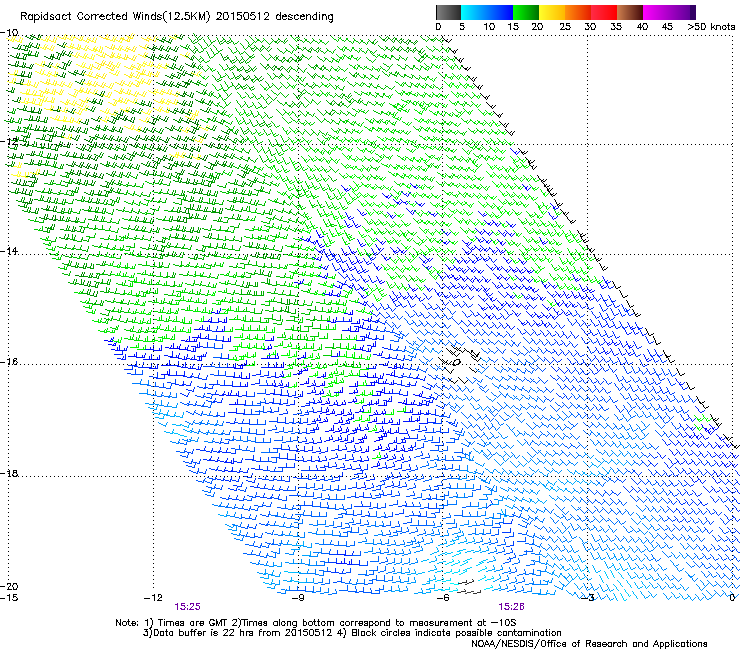Click the brown 35-40 knots legend swatch
This screenshot has width=740, height=650.
[630, 12]
